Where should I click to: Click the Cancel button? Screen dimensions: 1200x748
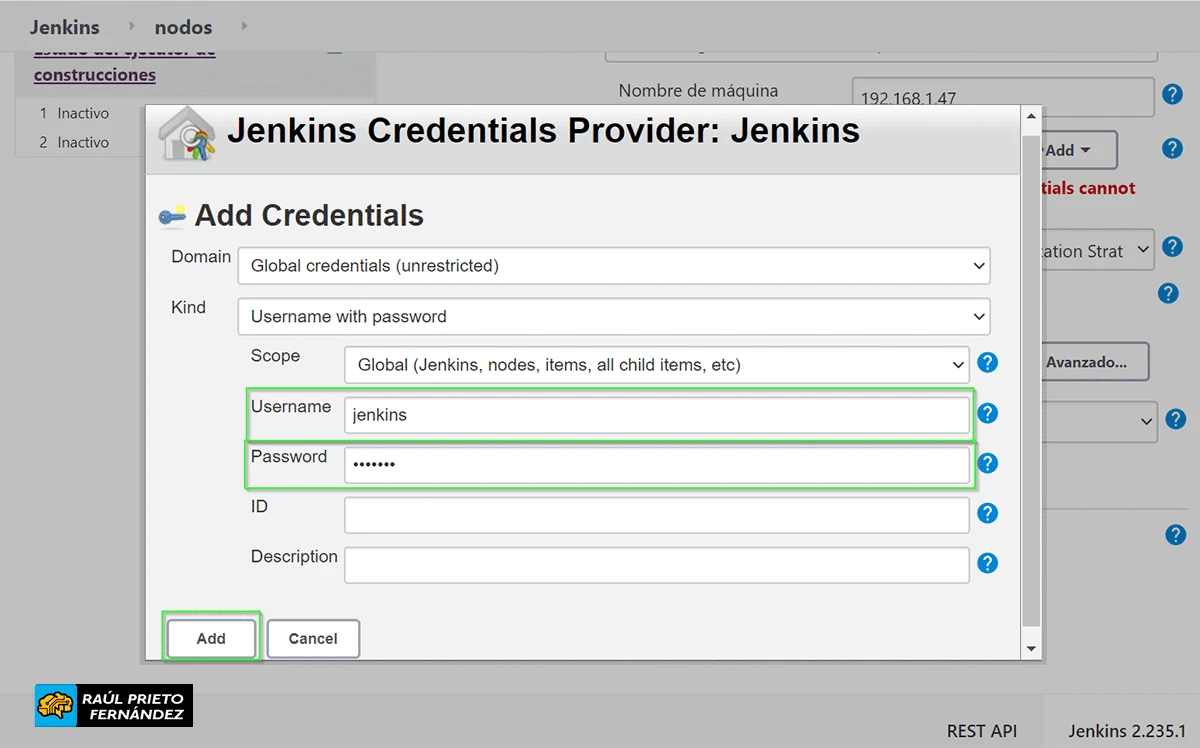[313, 638]
